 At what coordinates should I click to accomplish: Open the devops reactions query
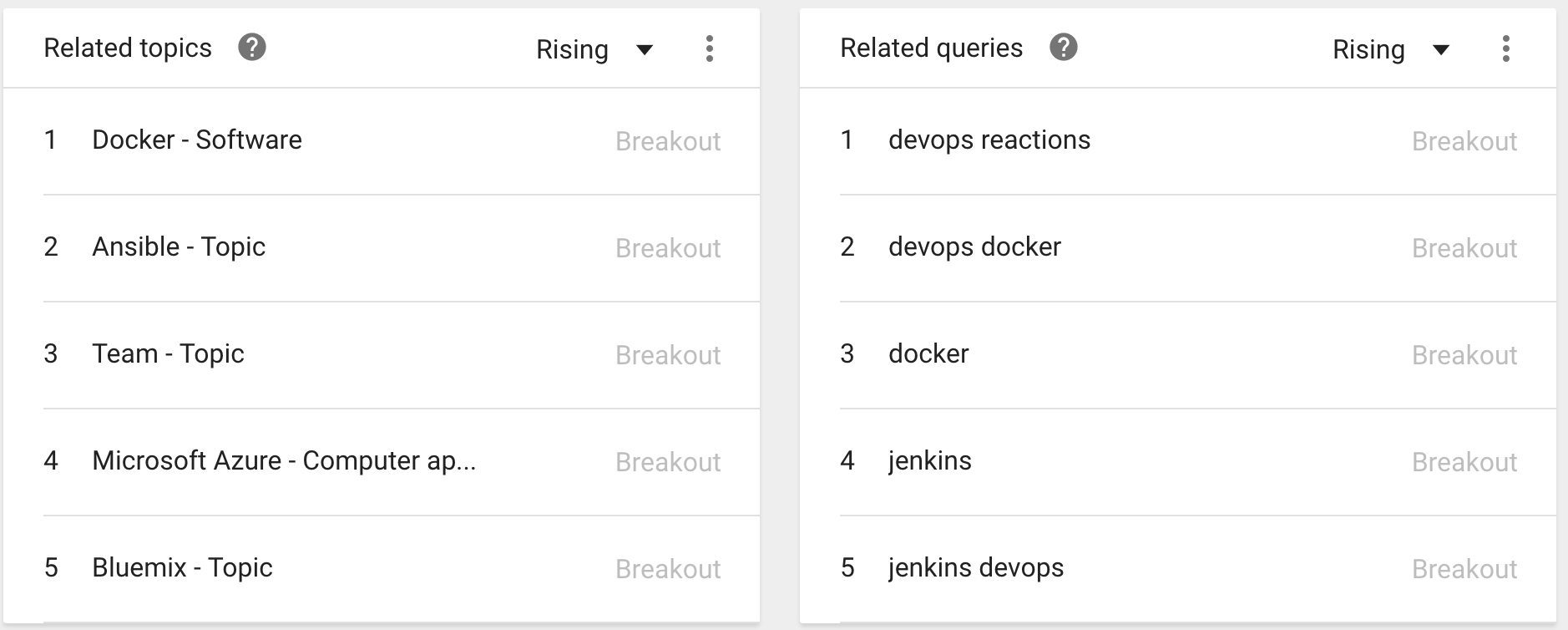tap(989, 140)
